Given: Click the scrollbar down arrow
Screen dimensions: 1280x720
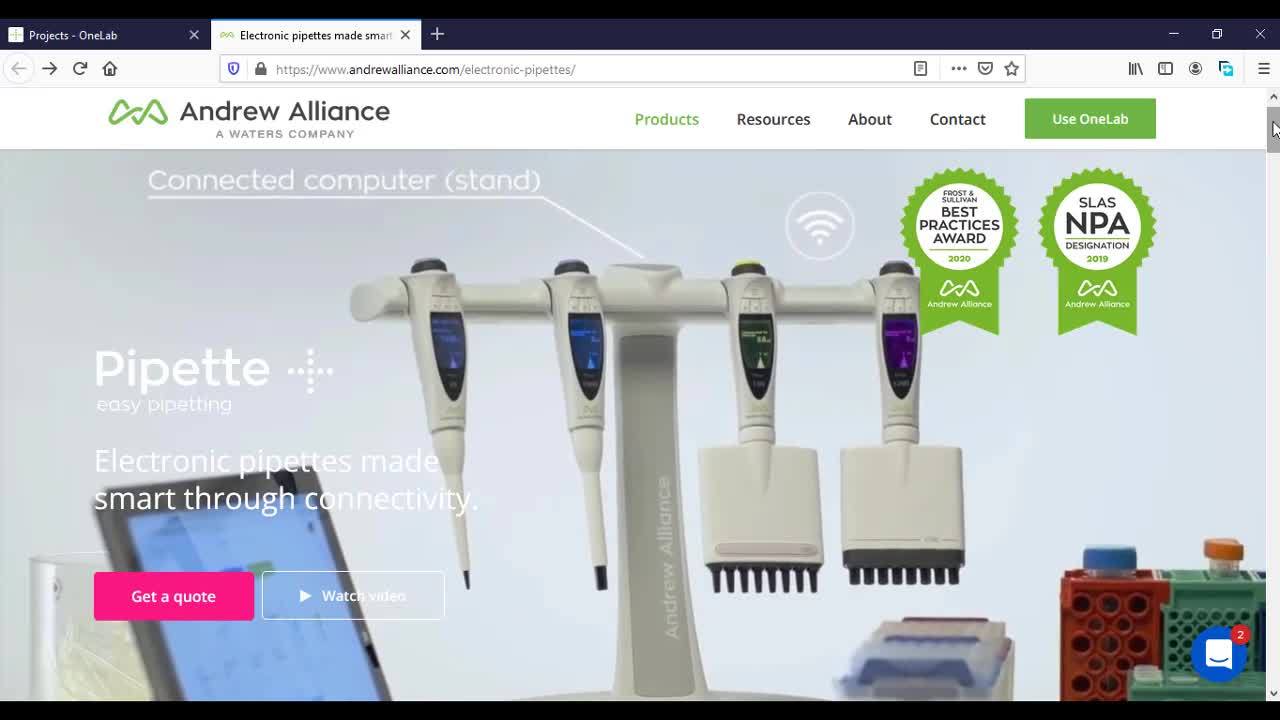Looking at the screenshot, I should (1273, 692).
